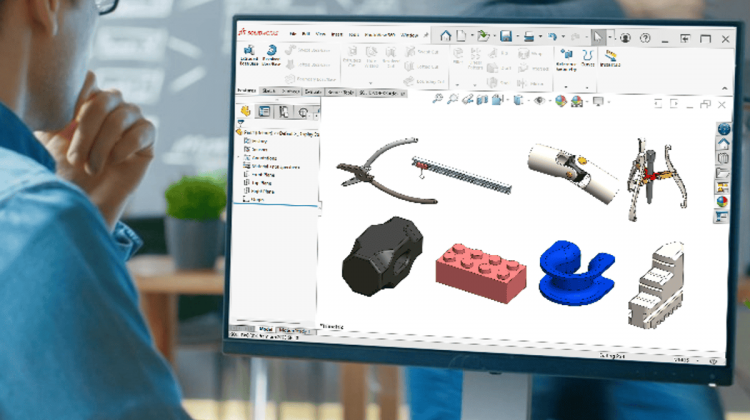This screenshot has width=750, height=420.
Task: Click Zoom to Area magnifier
Action: [x=452, y=99]
